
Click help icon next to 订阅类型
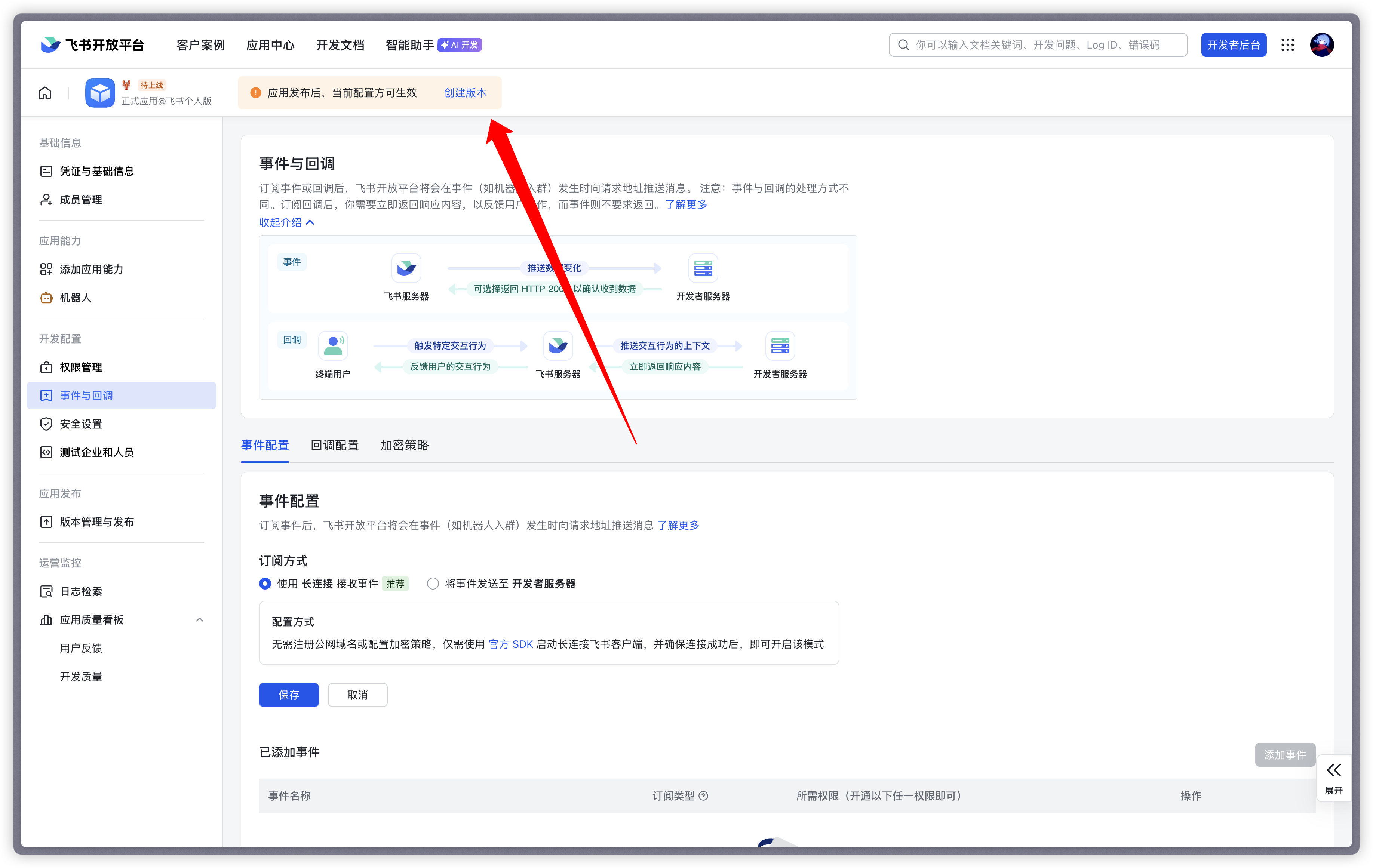click(703, 795)
